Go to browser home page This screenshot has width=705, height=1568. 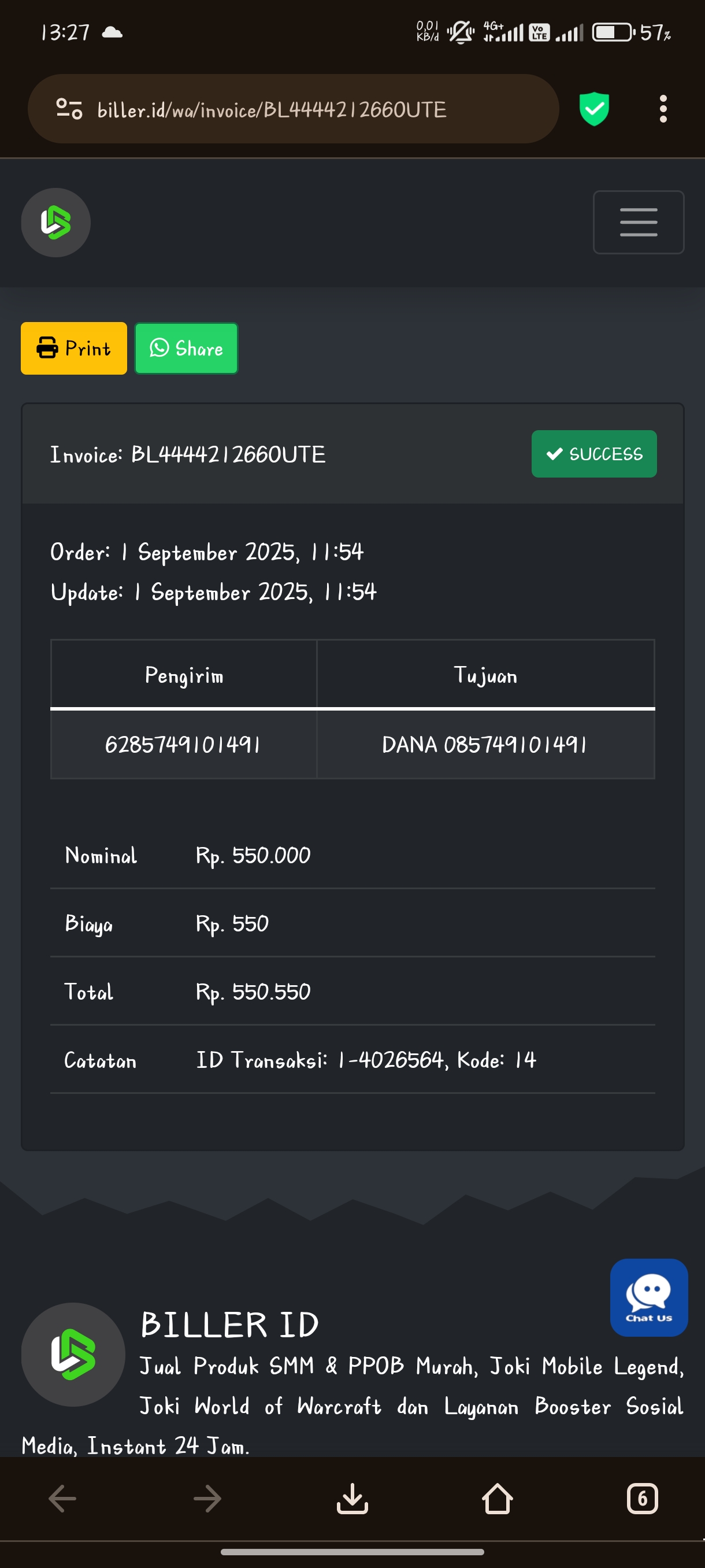tap(497, 1498)
